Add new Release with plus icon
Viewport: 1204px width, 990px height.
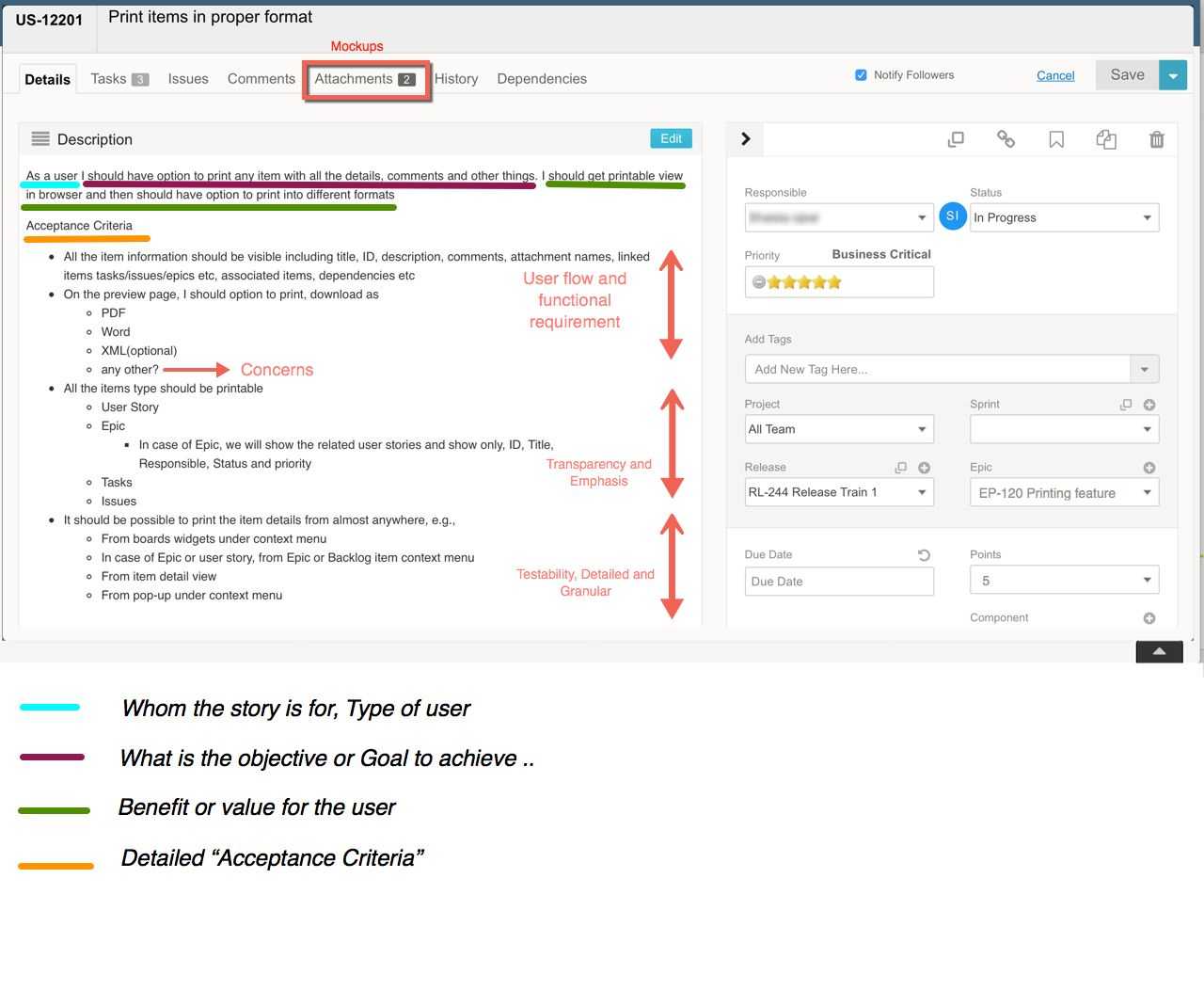[924, 468]
